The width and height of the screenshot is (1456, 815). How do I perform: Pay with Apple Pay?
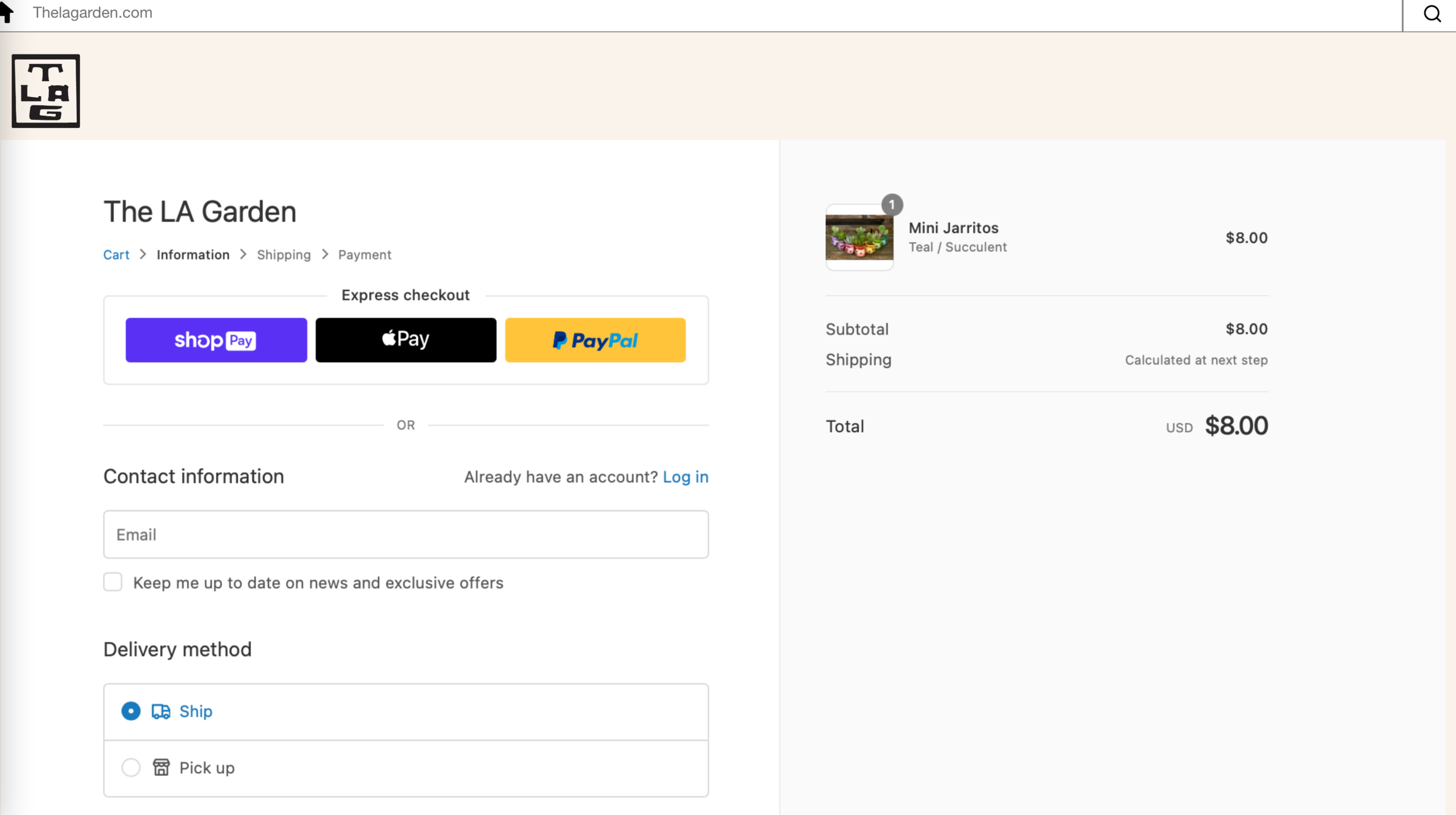click(405, 340)
